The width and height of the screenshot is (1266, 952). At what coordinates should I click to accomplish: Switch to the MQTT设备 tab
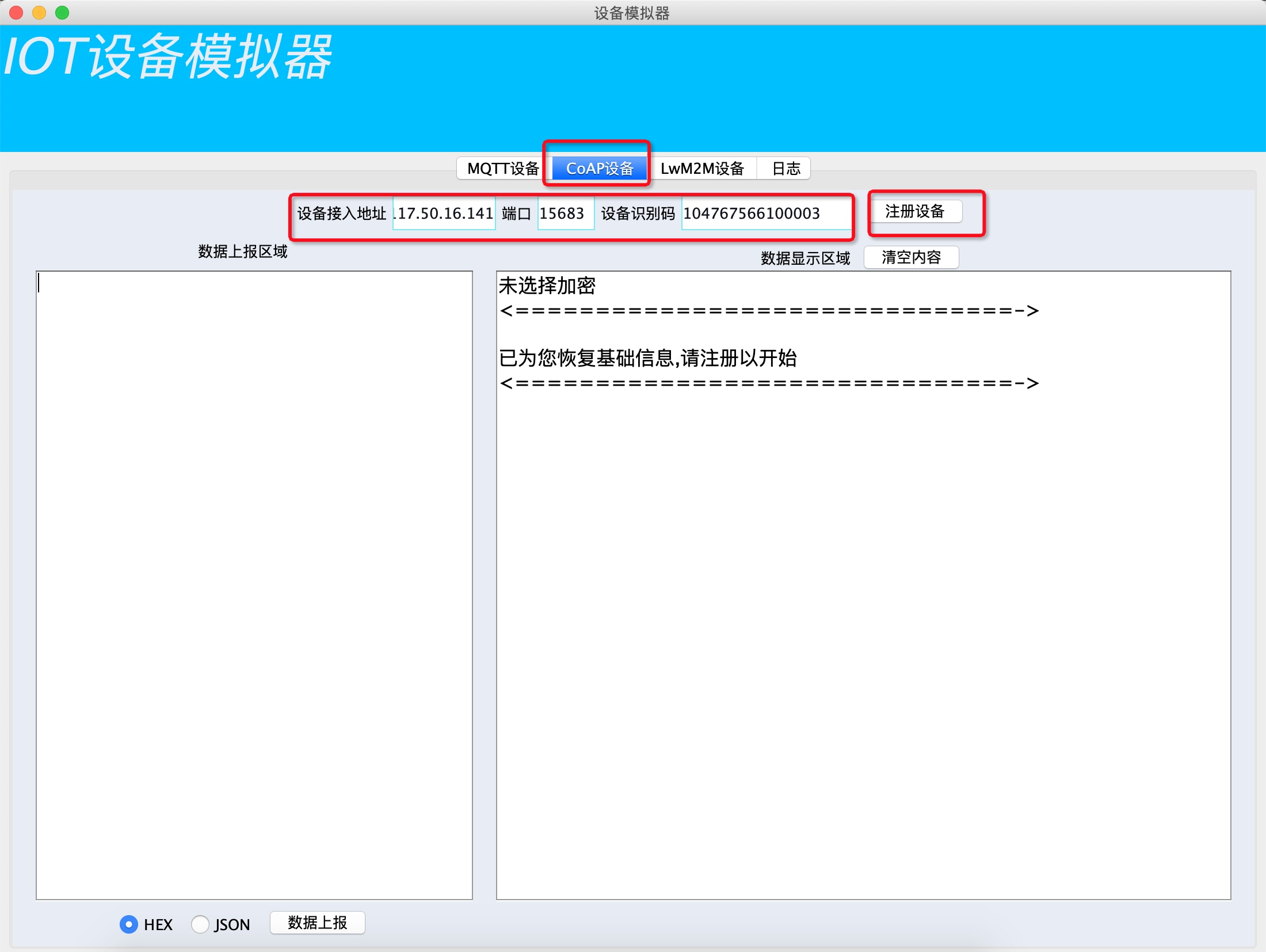tap(502, 169)
